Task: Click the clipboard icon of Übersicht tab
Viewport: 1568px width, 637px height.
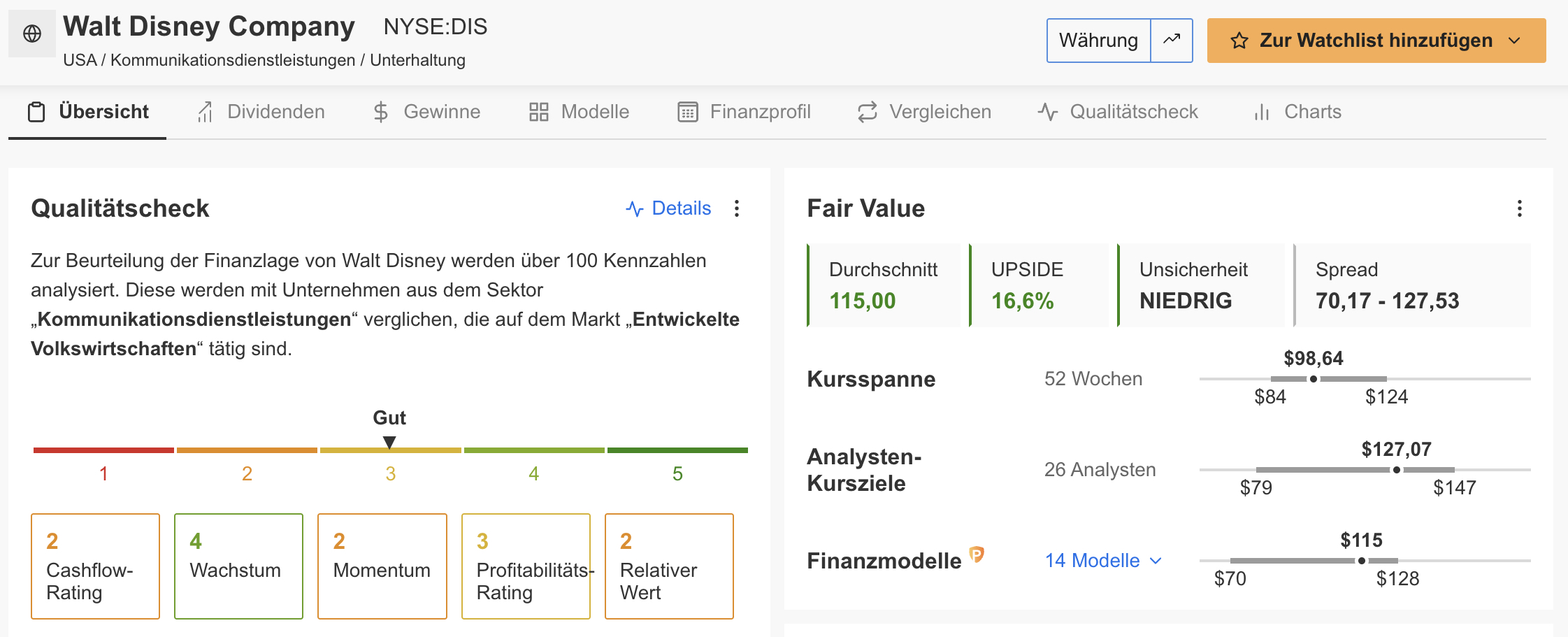Action: tap(36, 112)
